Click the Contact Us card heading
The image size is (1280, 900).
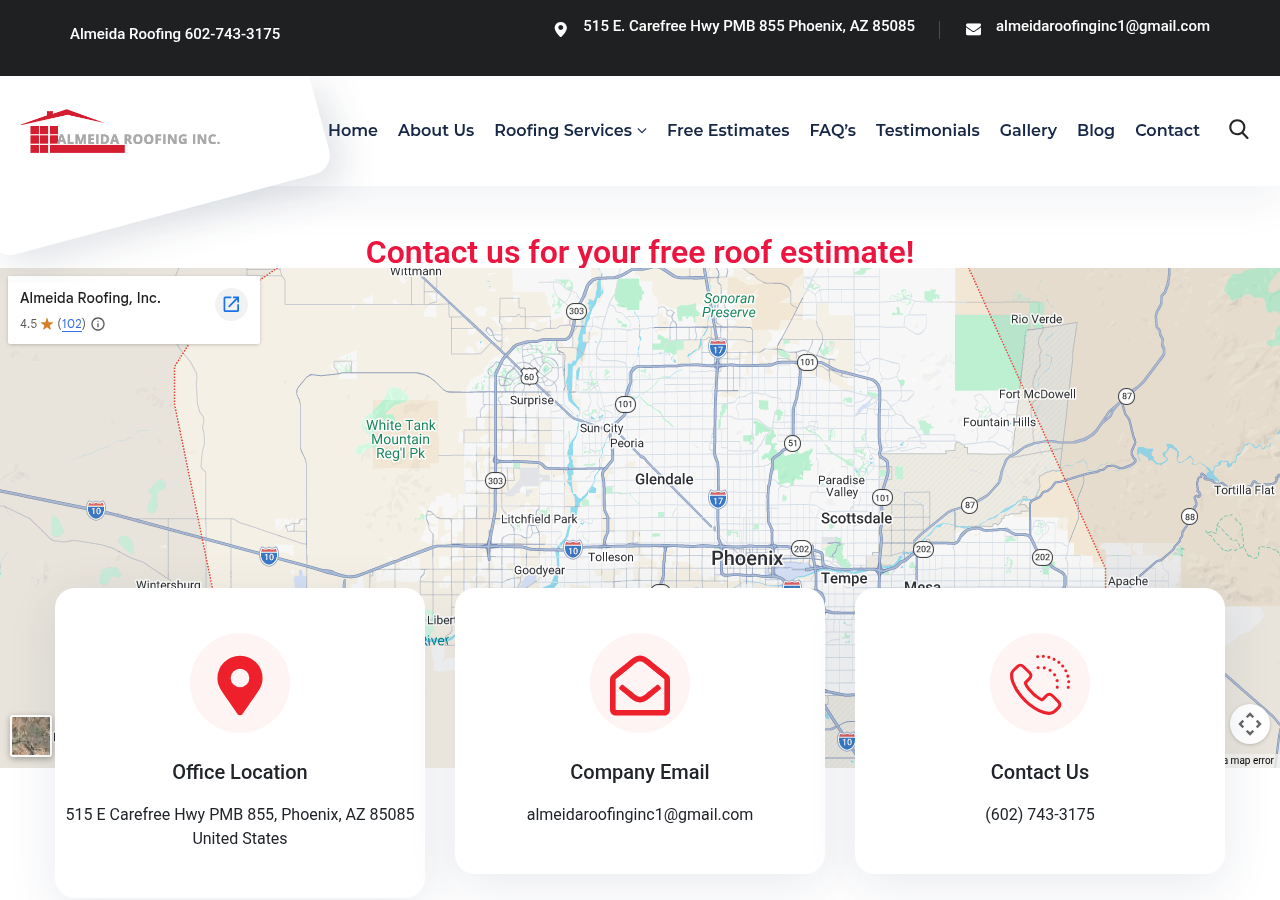point(1040,772)
